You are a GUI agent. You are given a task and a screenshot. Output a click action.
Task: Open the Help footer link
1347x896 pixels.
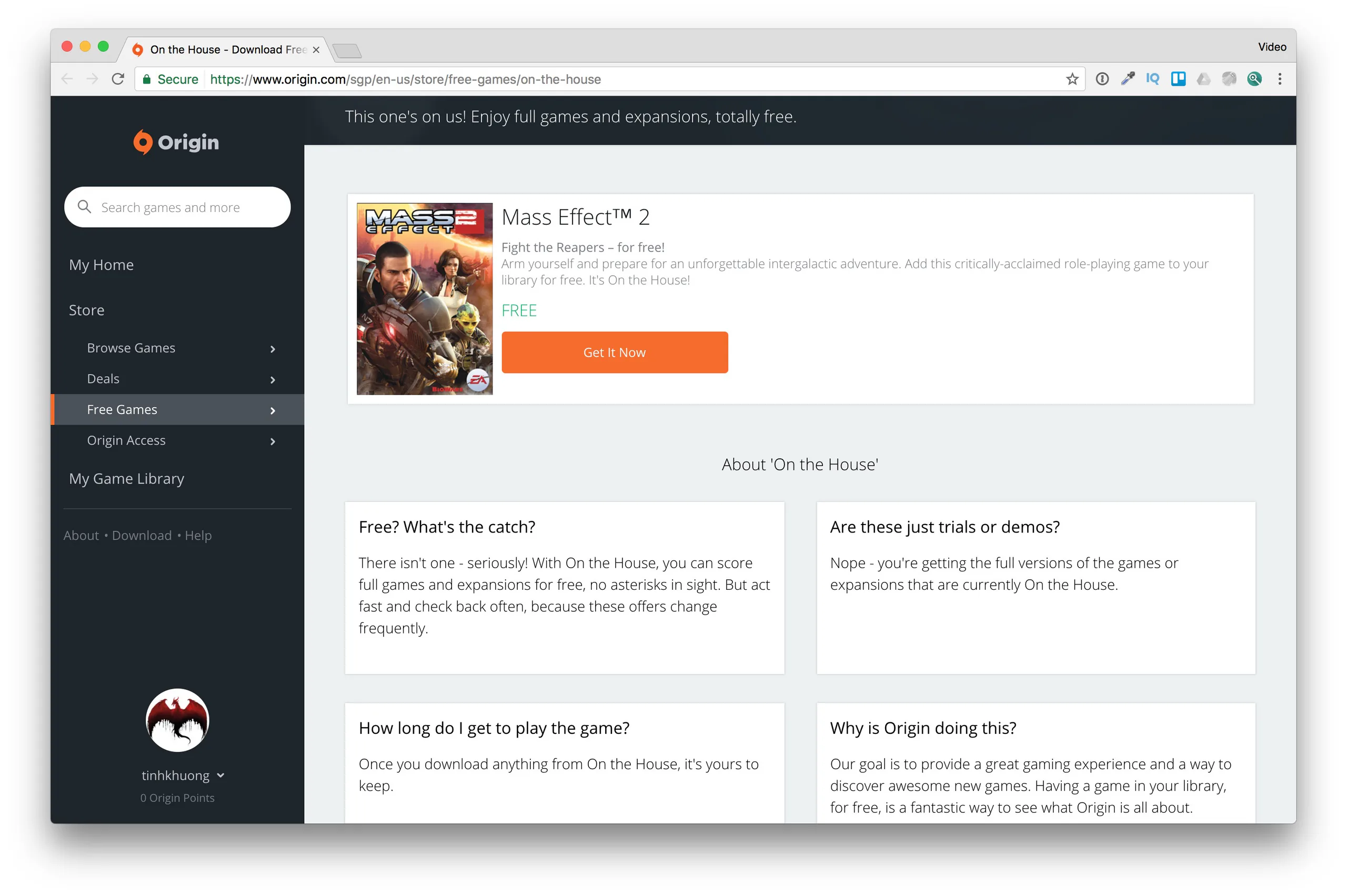pos(198,536)
